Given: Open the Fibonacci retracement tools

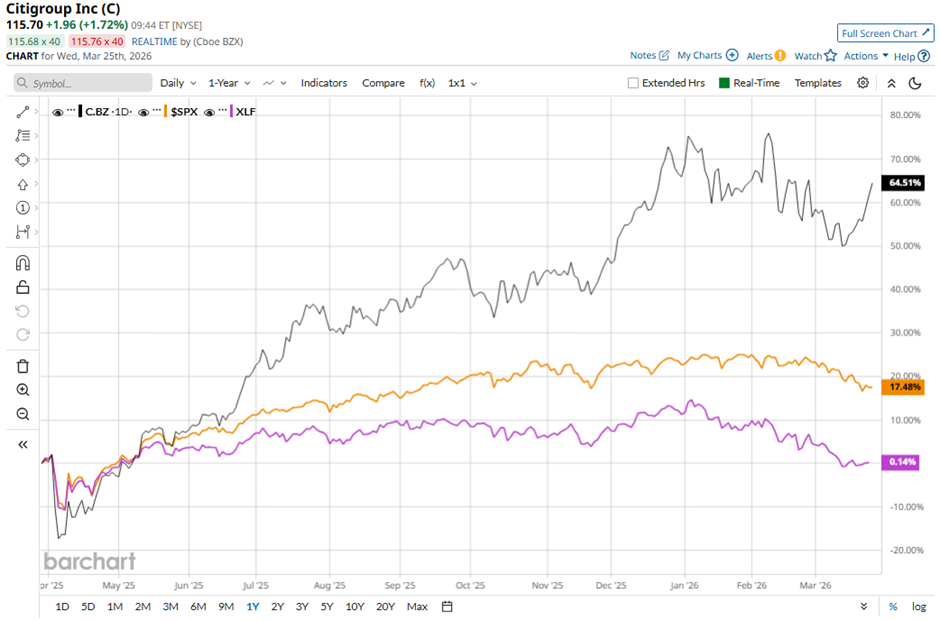Looking at the screenshot, I should pos(23,135).
